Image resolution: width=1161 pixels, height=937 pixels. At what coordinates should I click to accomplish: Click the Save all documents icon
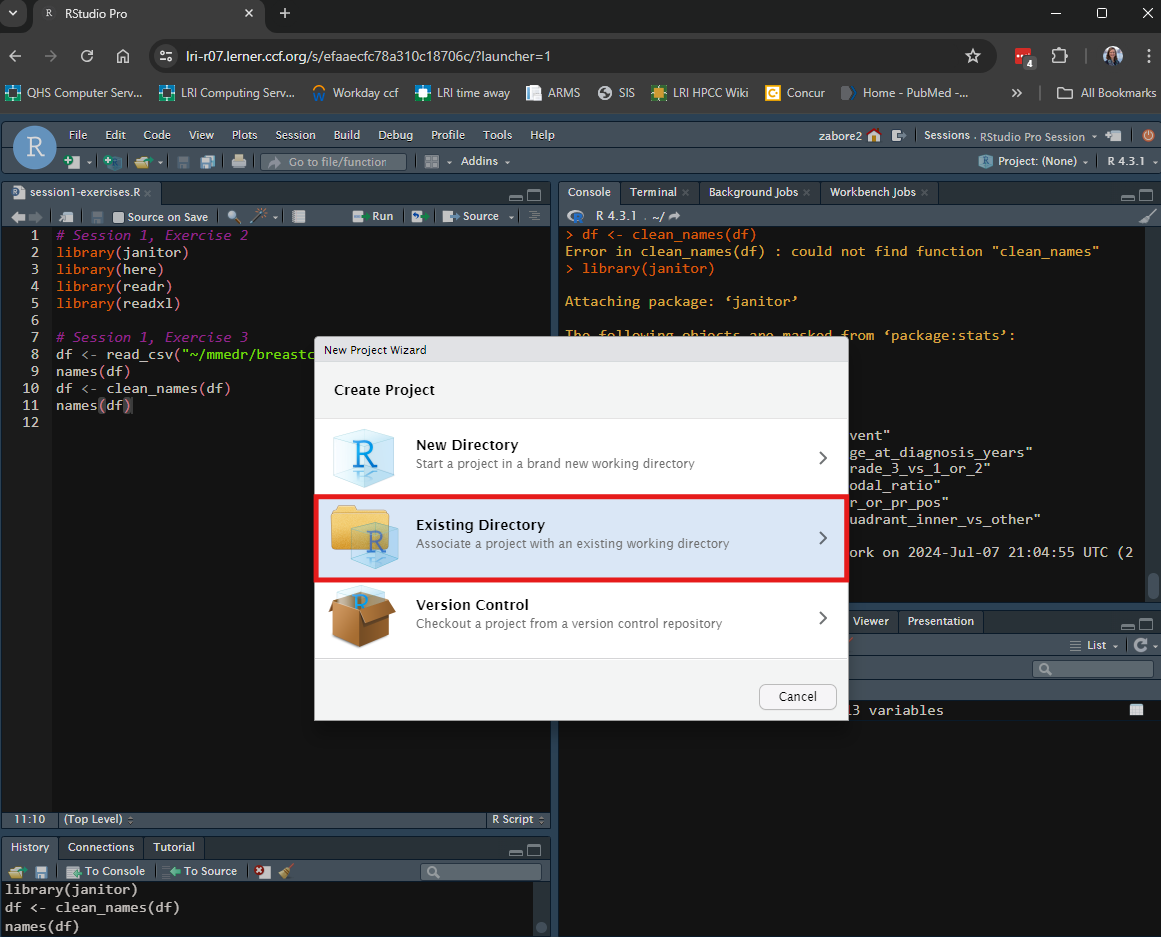coord(207,161)
